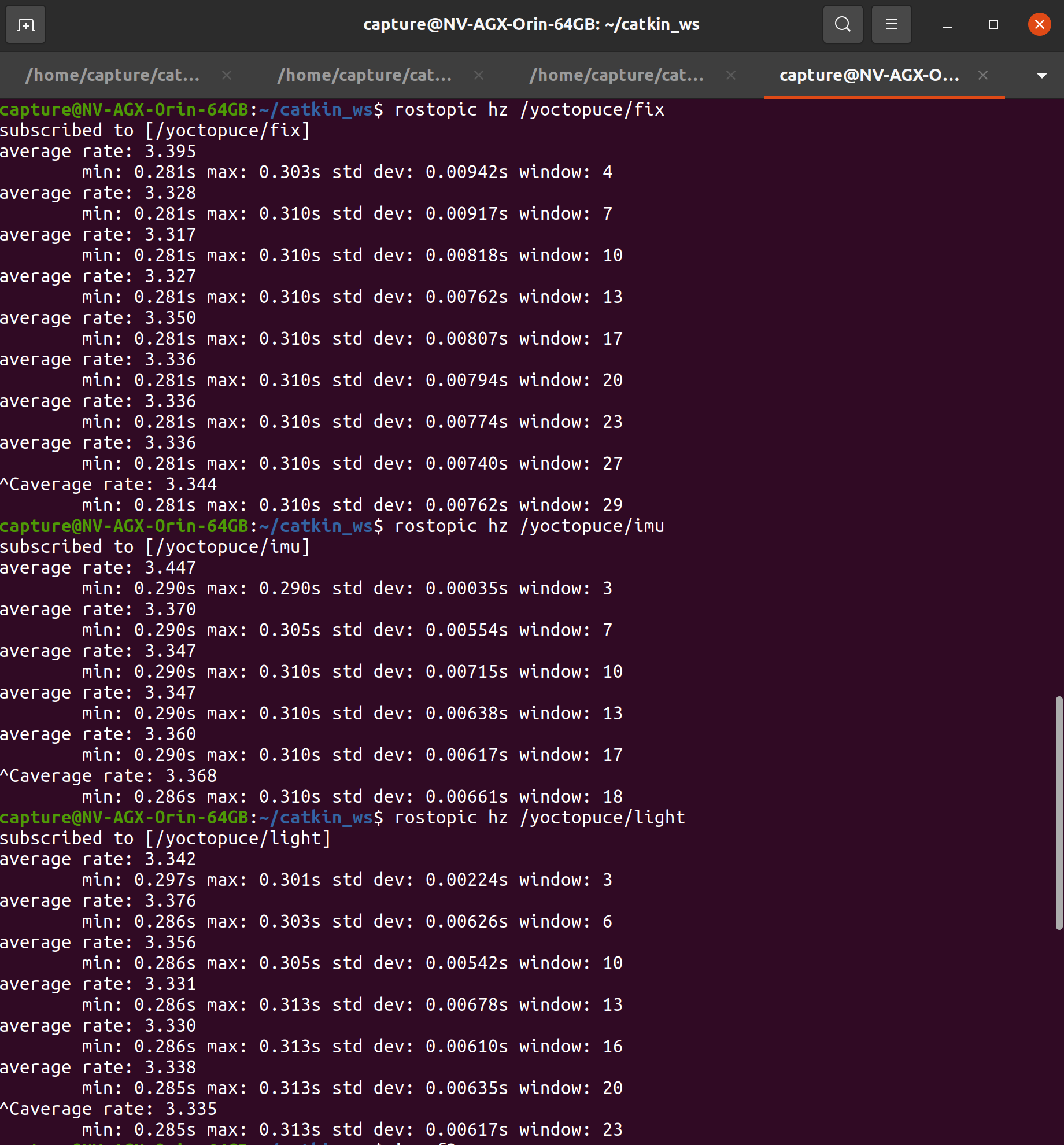Open the hamburger menu
Viewport: 1064px width, 1145px height.
pyautogui.click(x=891, y=24)
